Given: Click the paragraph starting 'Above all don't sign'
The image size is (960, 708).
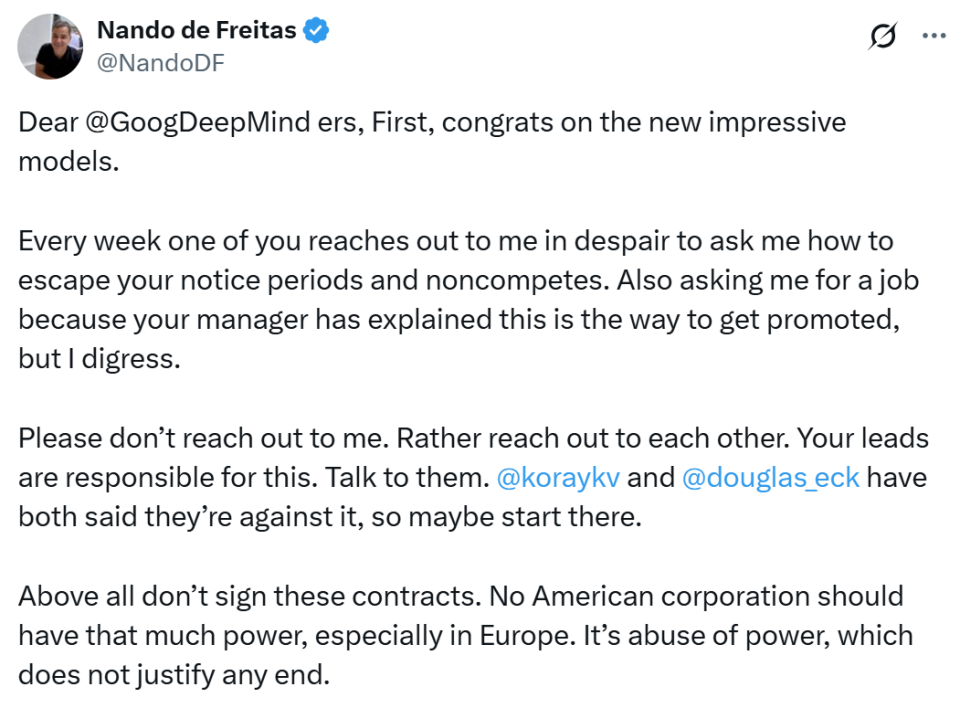Looking at the screenshot, I should pyautogui.click(x=465, y=635).
